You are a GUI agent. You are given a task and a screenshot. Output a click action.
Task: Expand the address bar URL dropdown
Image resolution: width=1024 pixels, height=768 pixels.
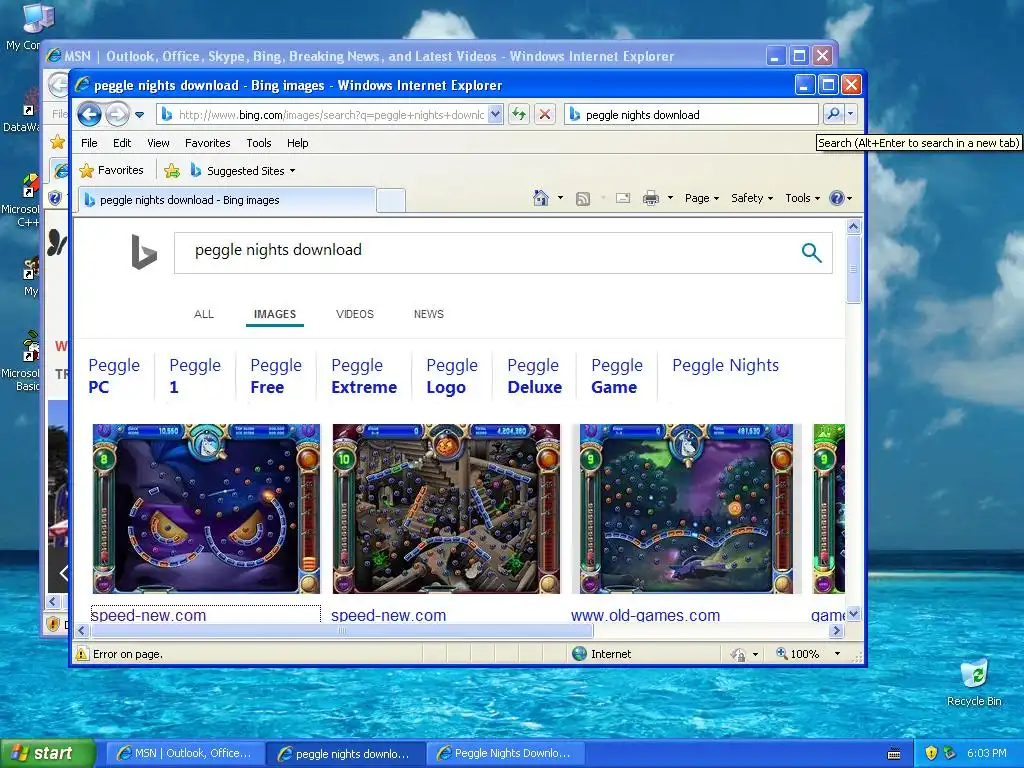[495, 115]
